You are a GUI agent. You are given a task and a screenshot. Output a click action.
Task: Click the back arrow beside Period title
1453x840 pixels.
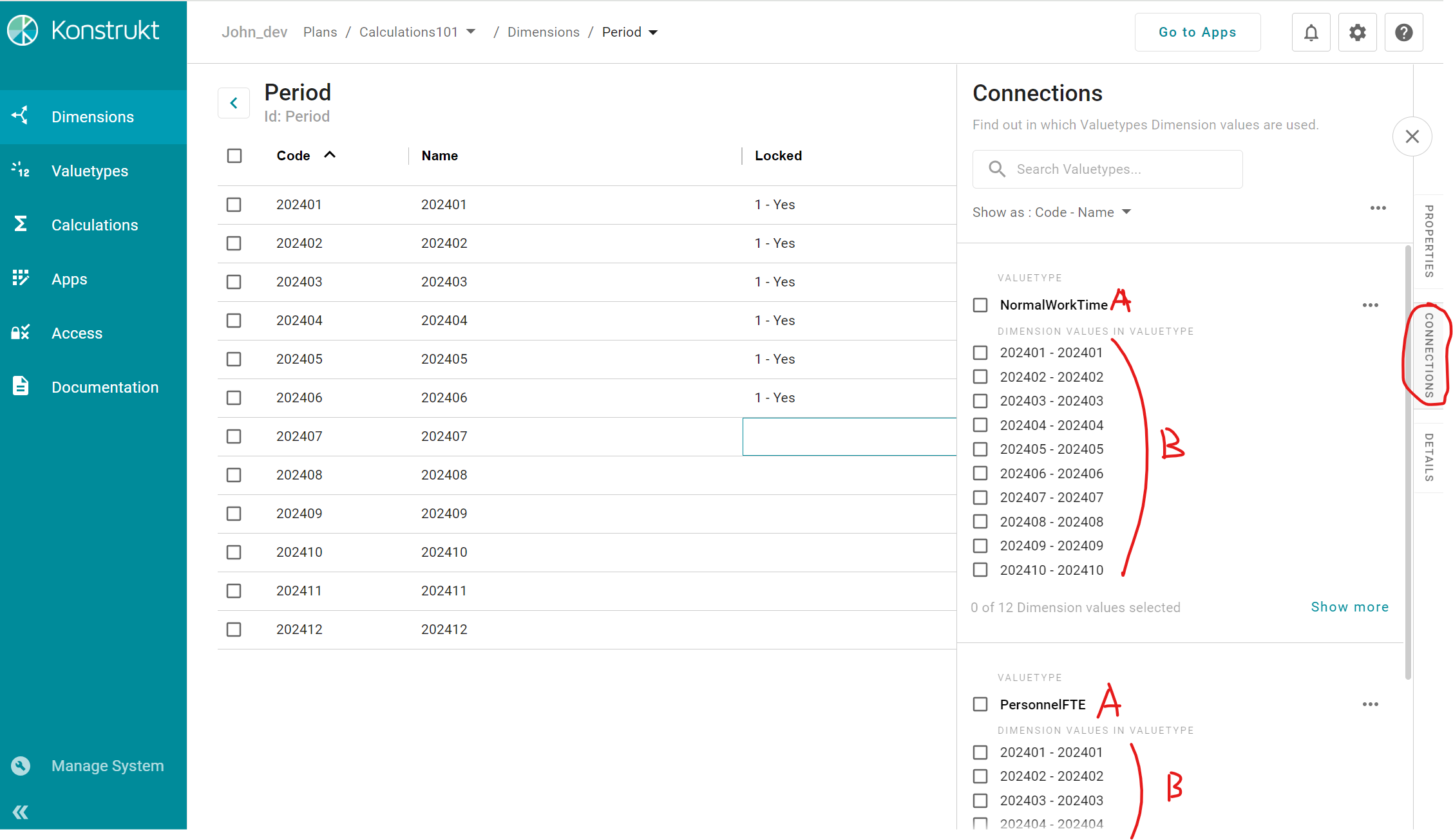234,103
